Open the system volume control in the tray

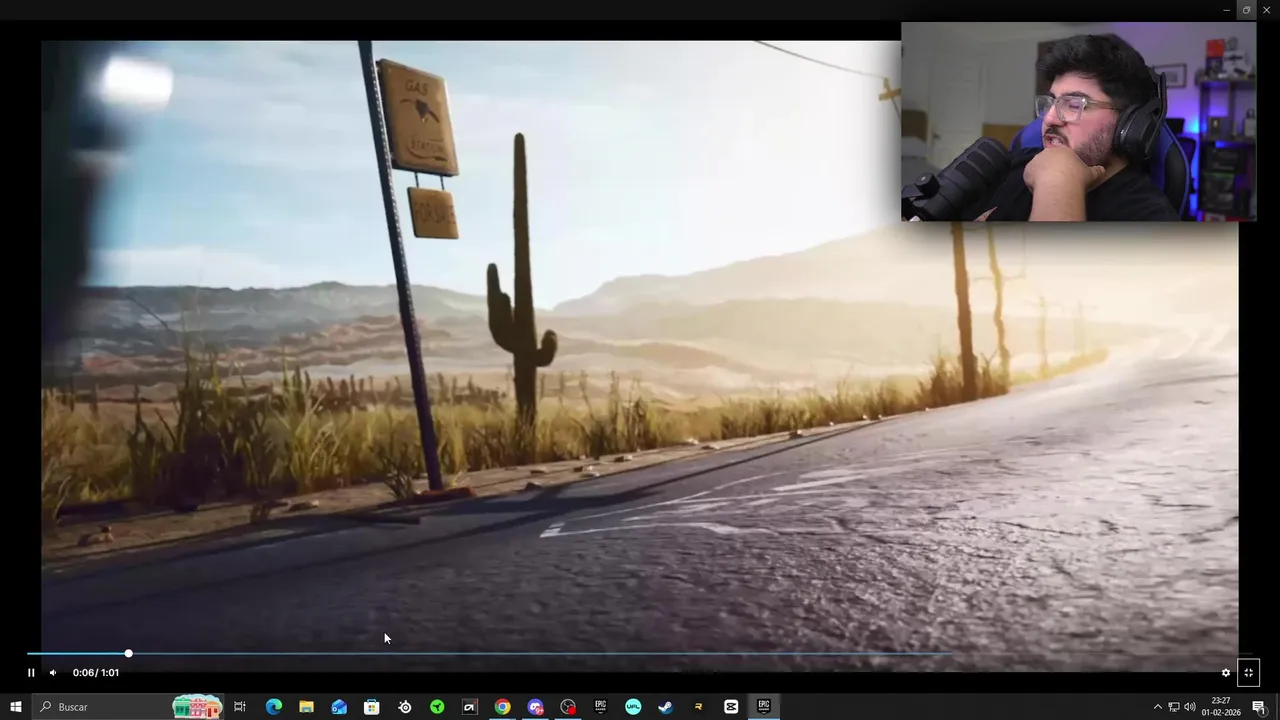pos(1190,707)
